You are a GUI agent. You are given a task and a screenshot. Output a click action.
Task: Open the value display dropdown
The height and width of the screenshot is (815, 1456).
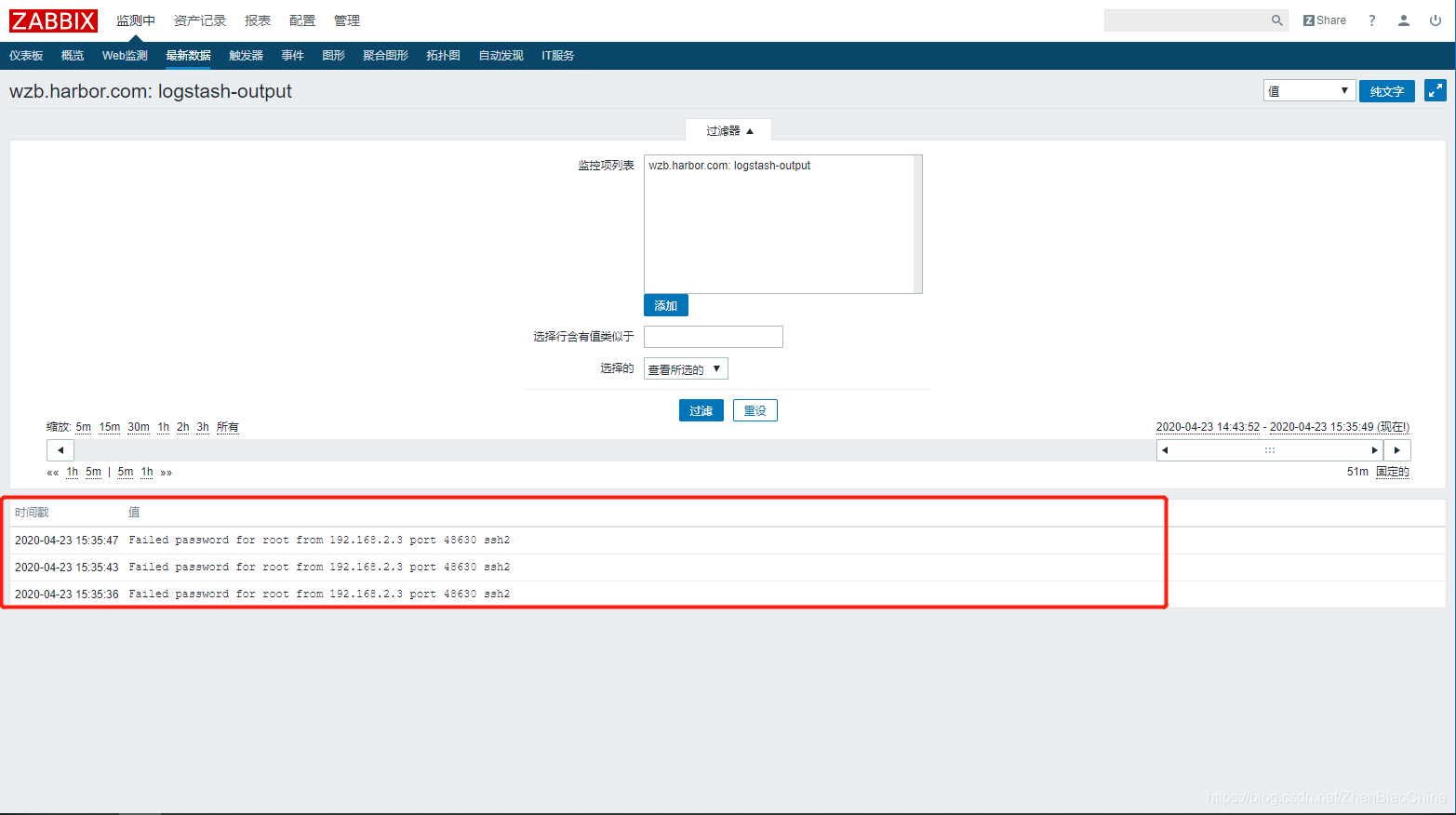[1309, 90]
